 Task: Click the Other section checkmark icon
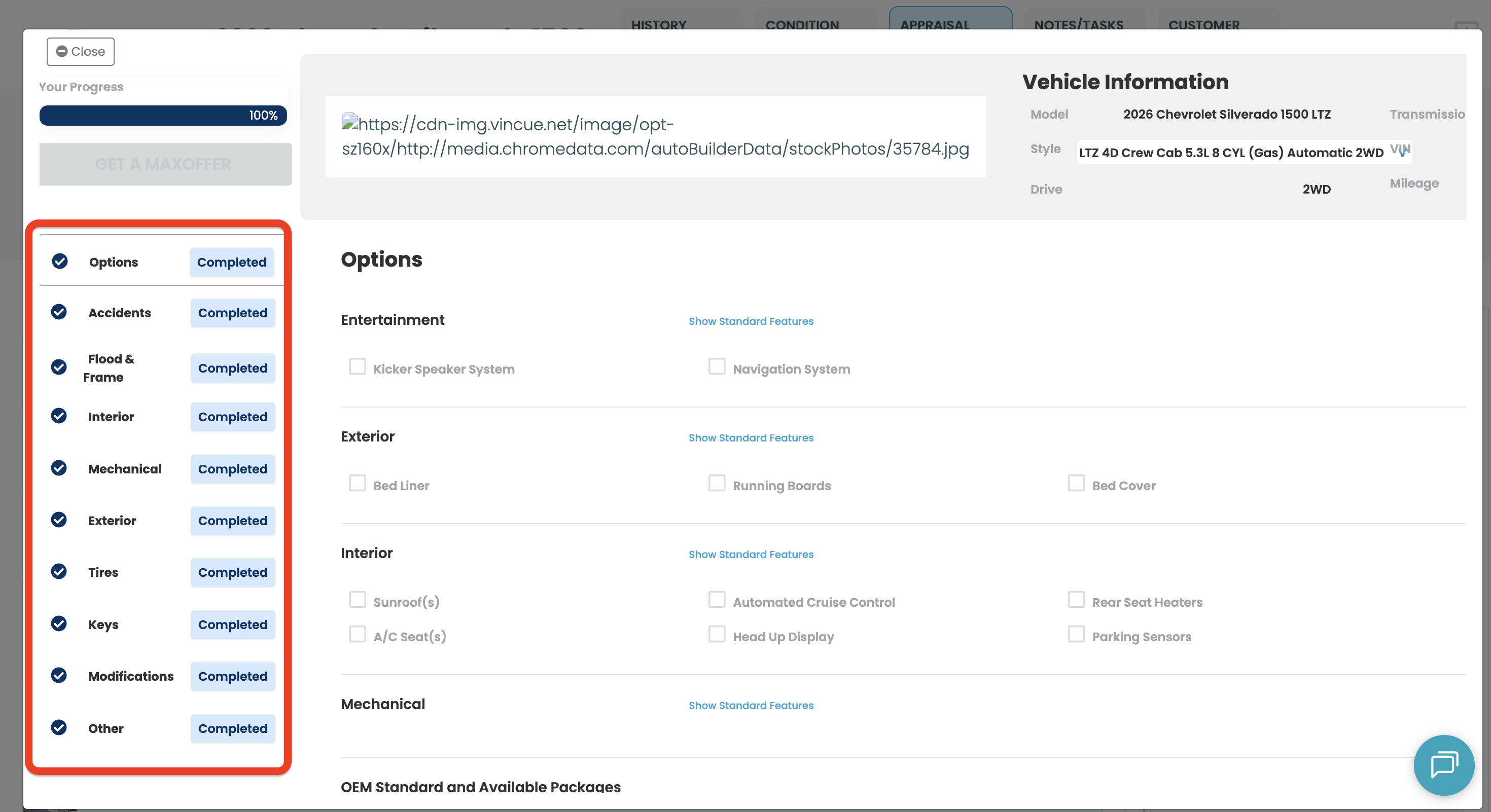click(x=59, y=727)
